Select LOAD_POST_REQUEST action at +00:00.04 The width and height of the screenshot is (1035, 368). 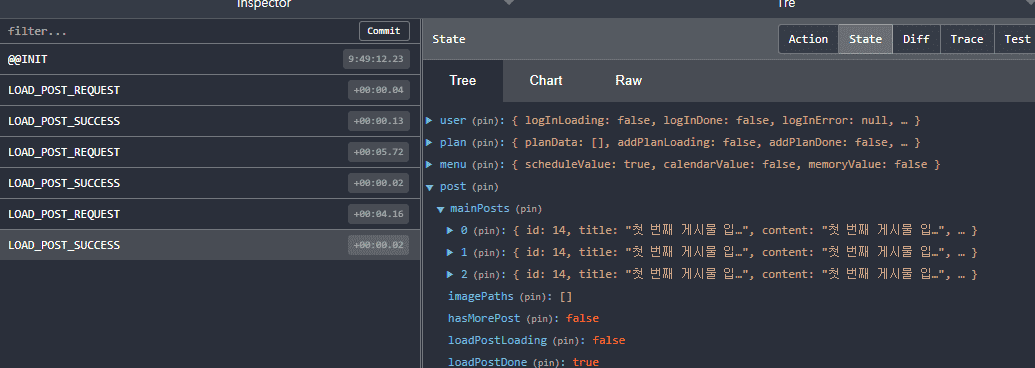tap(209, 90)
